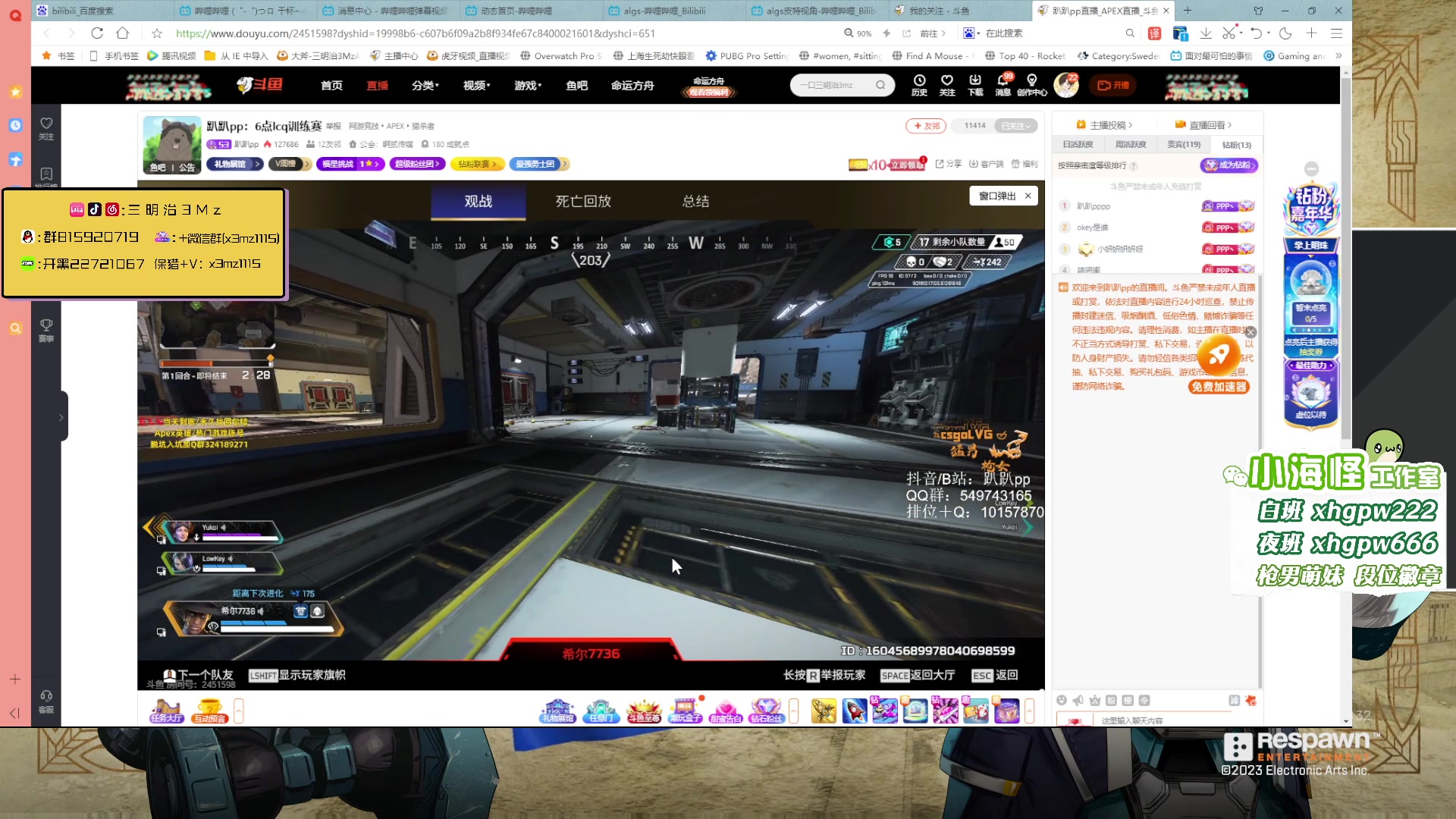Open the 主播投稿 link
This screenshot has width=1456, height=819.
[1104, 125]
